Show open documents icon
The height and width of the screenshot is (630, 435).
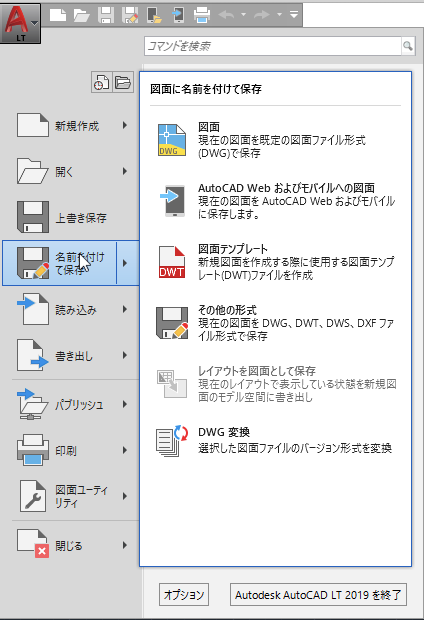[x=123, y=82]
